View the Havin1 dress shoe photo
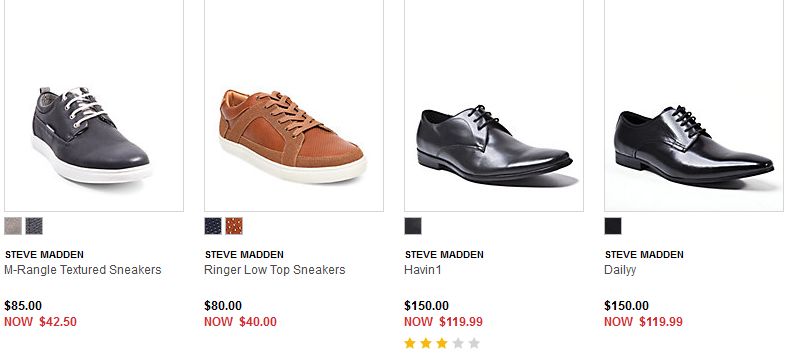The width and height of the screenshot is (796, 363). (494, 105)
